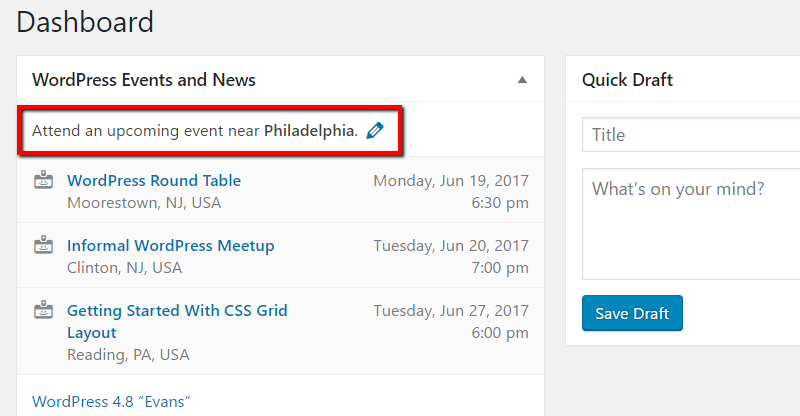800x416 pixels.
Task: Click the WordPress Events and News heading
Action: [x=144, y=80]
